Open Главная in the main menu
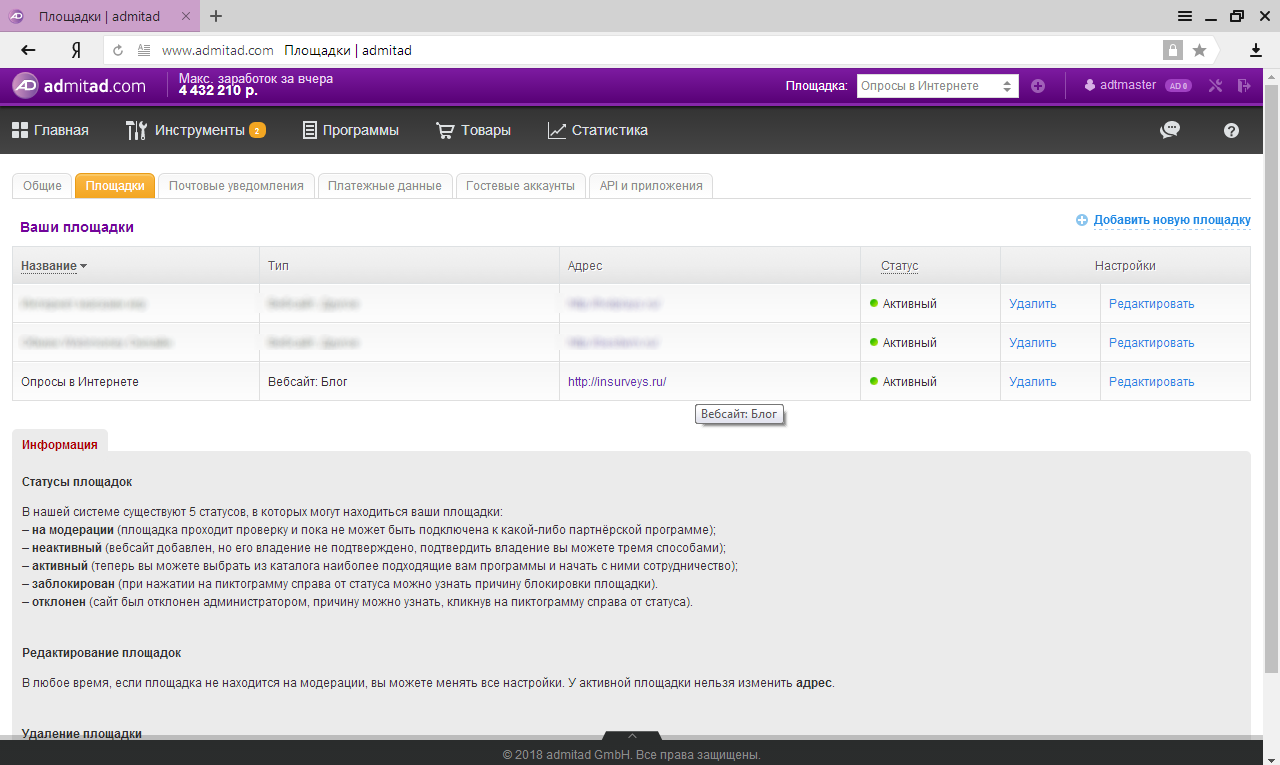Image resolution: width=1280 pixels, height=765 pixels. (50, 130)
